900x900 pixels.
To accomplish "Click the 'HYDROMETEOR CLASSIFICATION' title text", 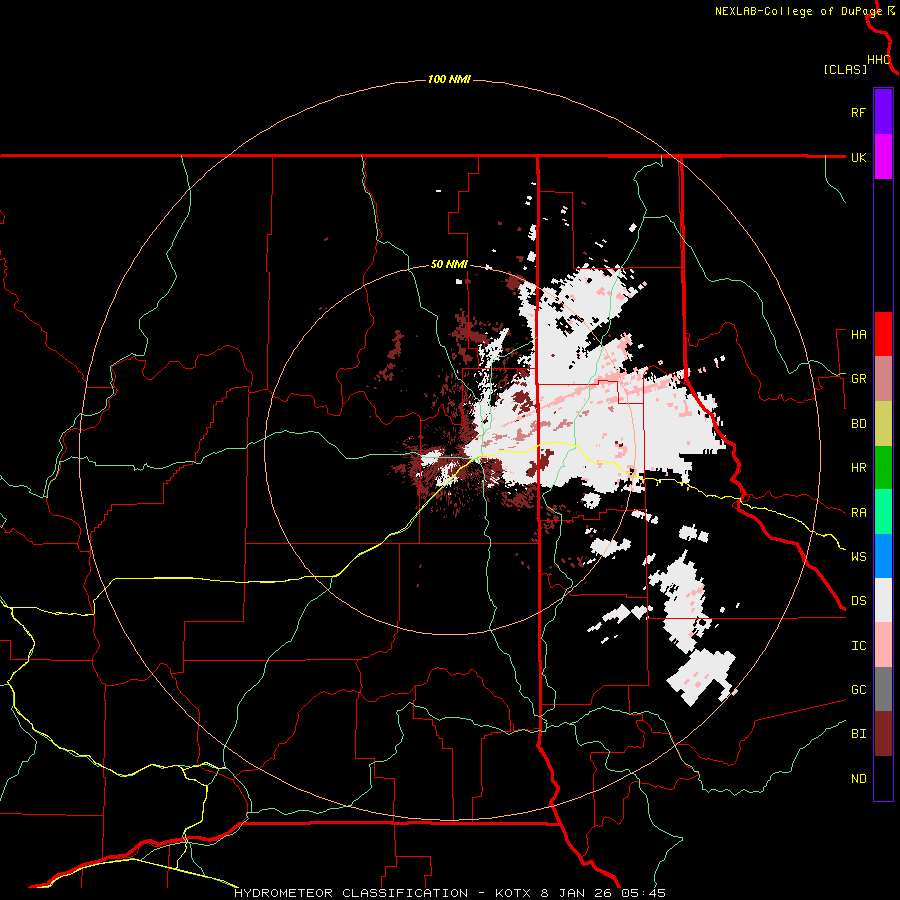I will click(x=351, y=893).
